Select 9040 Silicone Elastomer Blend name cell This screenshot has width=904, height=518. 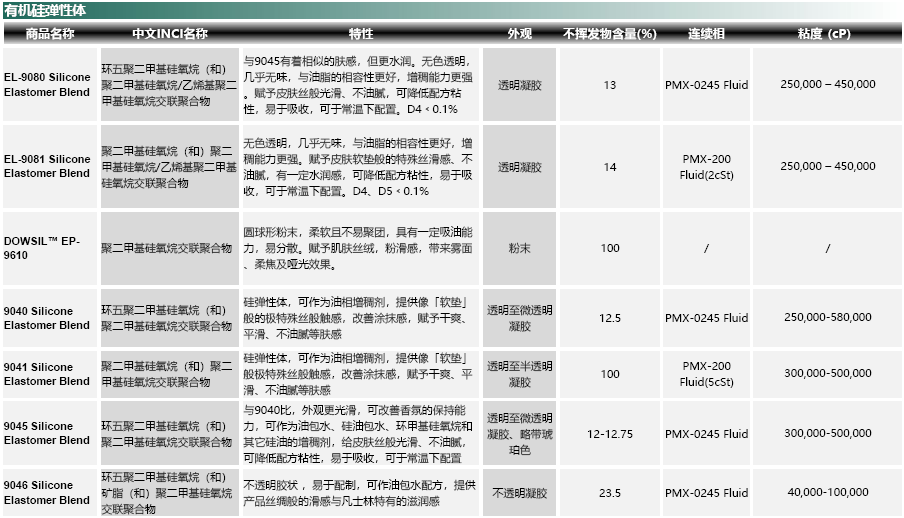coord(50,318)
